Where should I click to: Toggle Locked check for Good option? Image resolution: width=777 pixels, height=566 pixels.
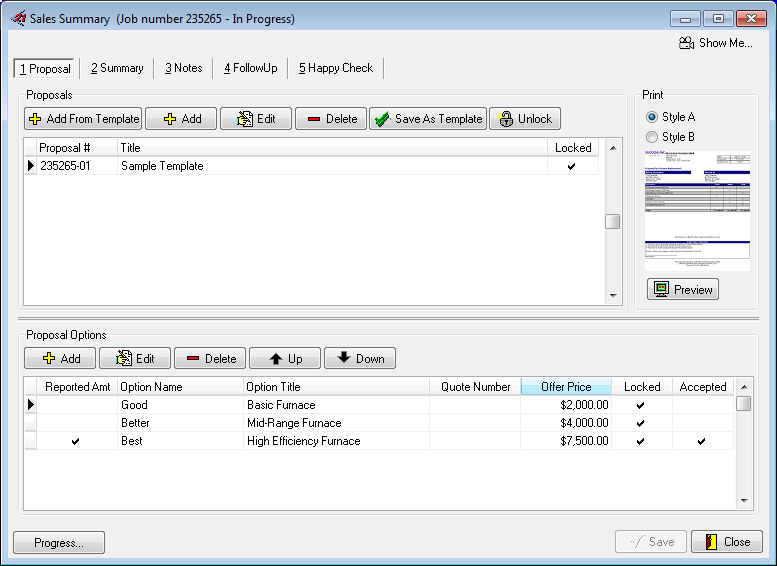641,405
